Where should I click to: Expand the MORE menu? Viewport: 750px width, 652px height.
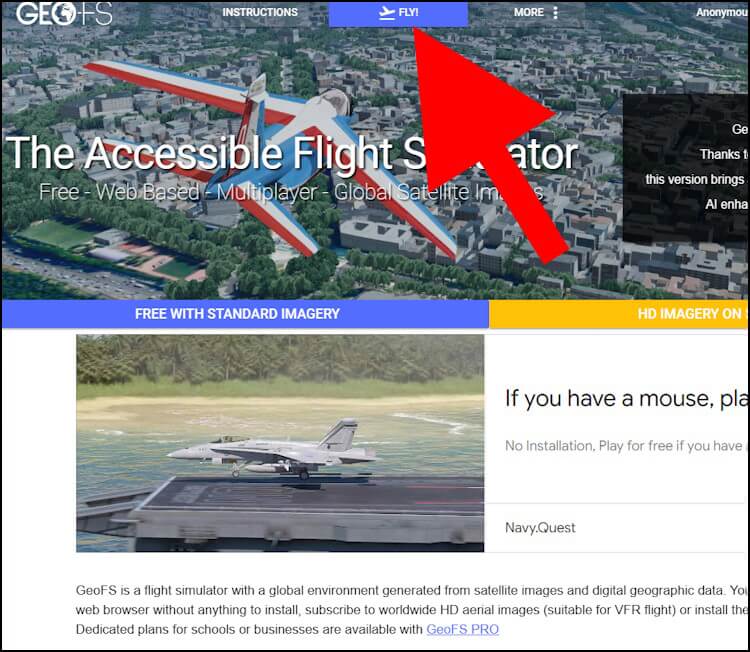529,12
